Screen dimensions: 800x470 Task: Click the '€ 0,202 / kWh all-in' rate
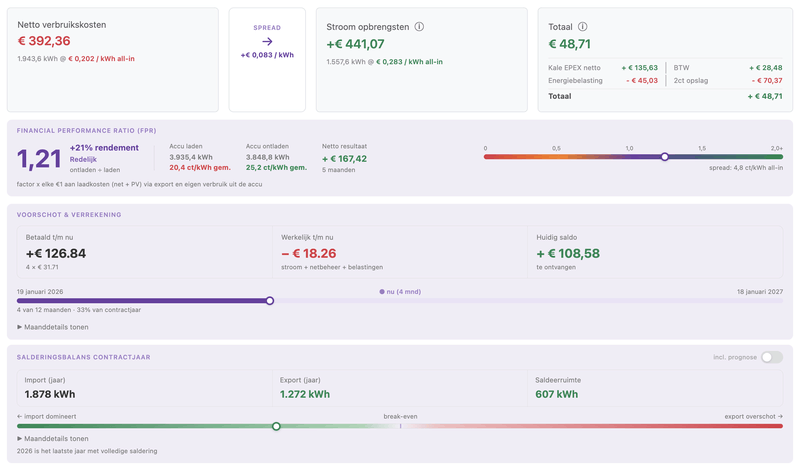click(102, 59)
